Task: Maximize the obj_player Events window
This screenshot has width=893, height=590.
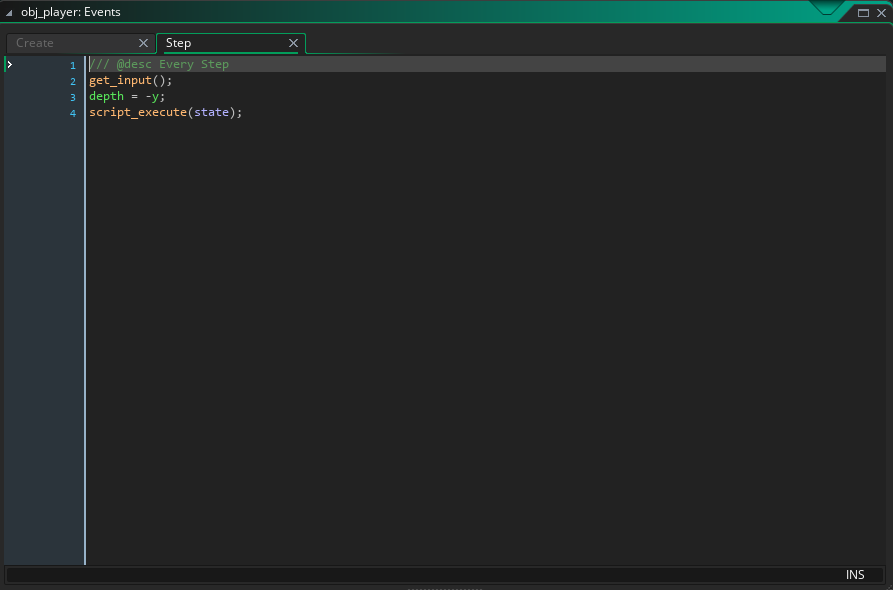Action: click(863, 13)
